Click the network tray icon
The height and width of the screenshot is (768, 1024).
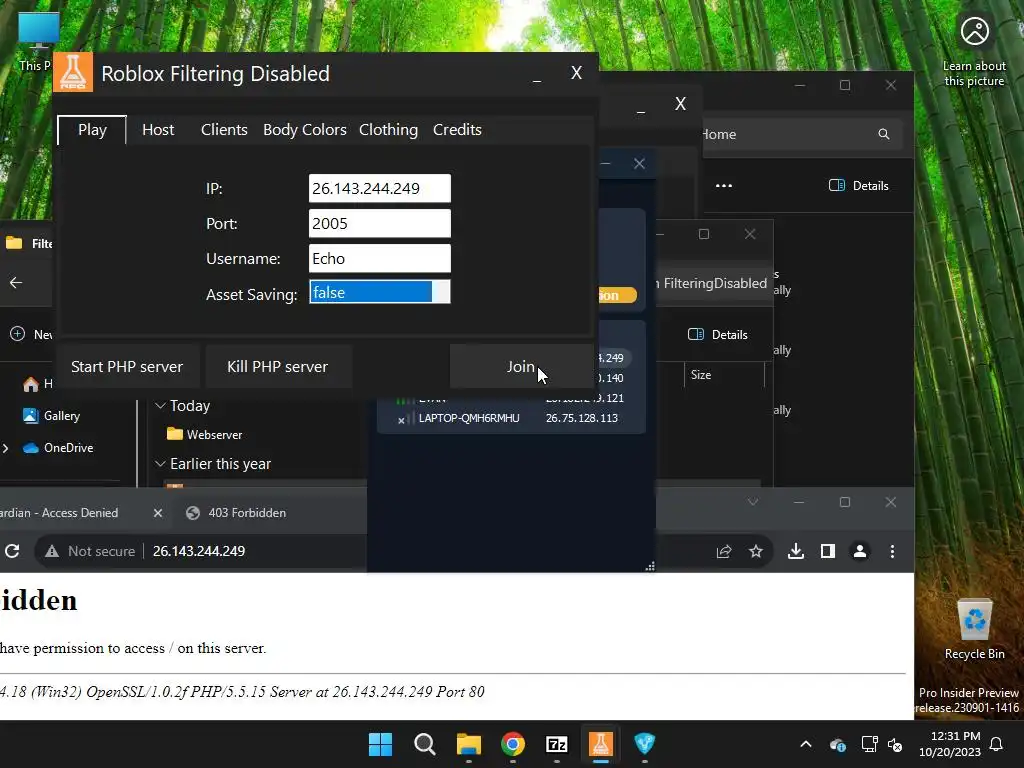pyautogui.click(x=869, y=744)
